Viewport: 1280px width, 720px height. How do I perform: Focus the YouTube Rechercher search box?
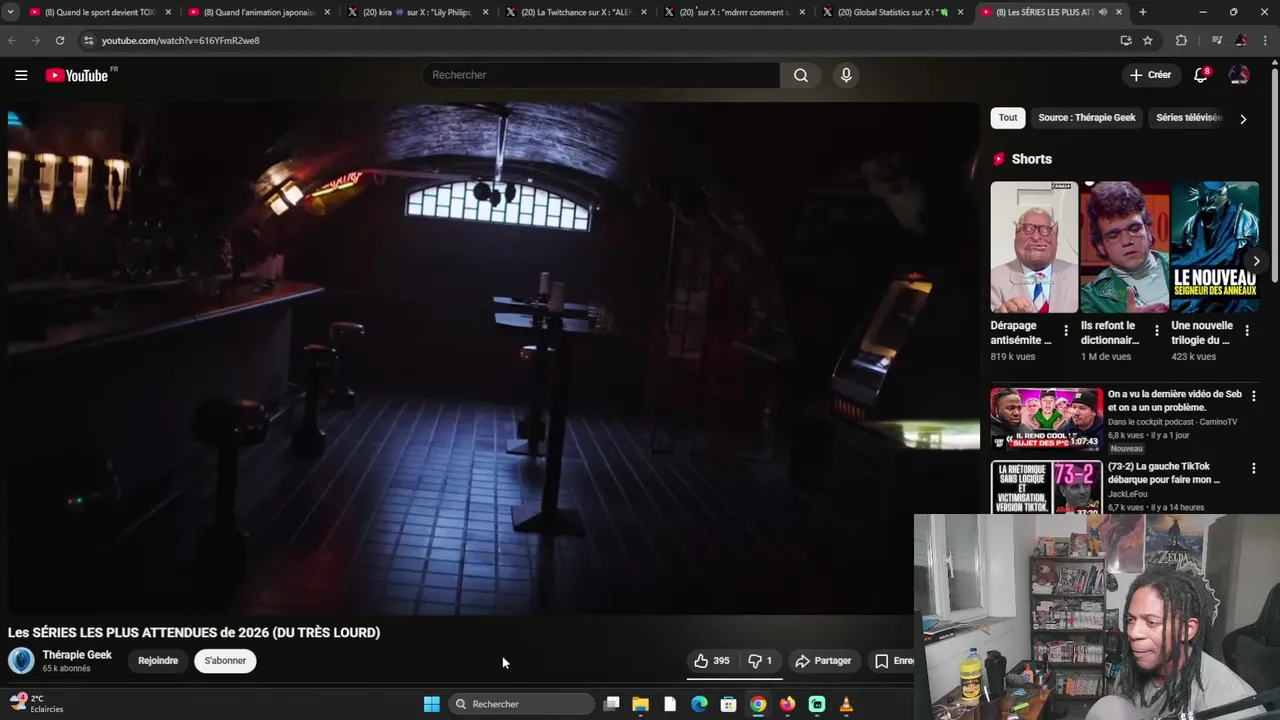click(601, 75)
